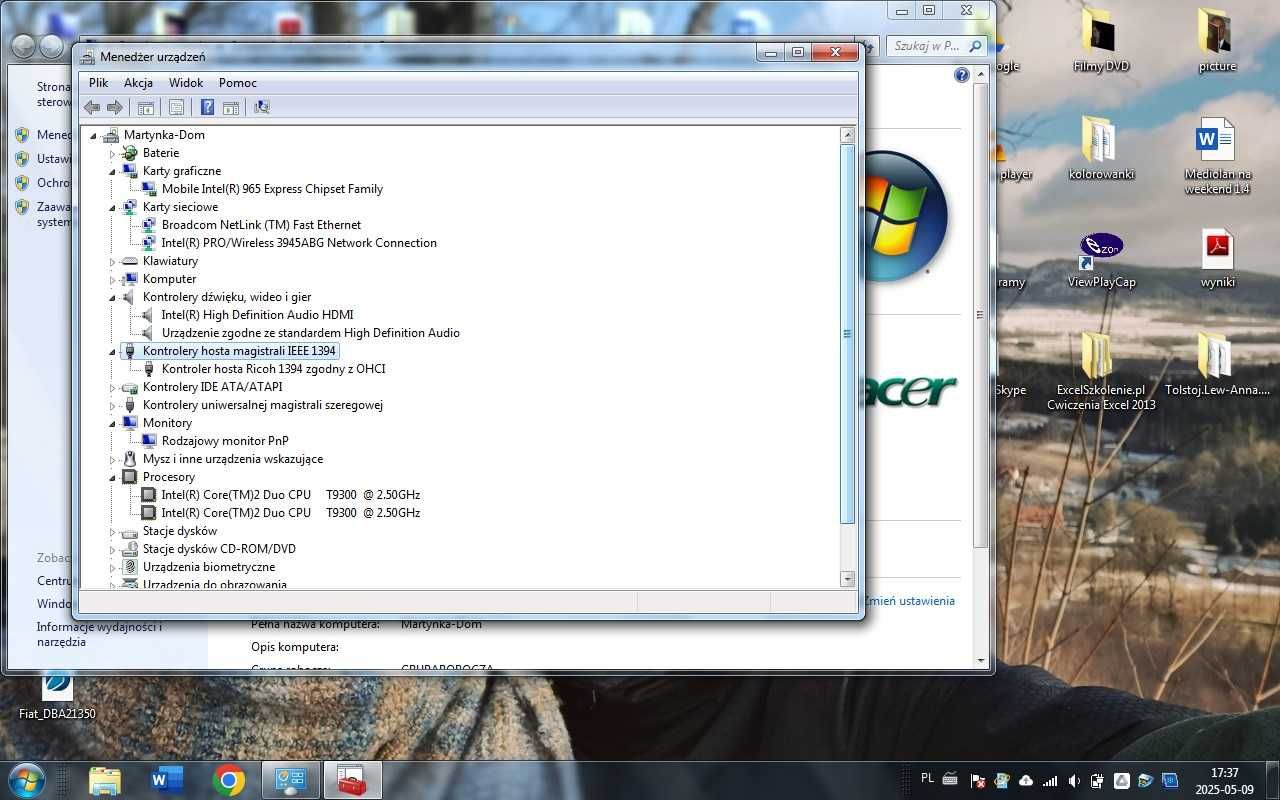Viewport: 1280px width, 800px height.
Task: Click the Forward arrow in Device Manager toolbar
Action: tap(115, 107)
